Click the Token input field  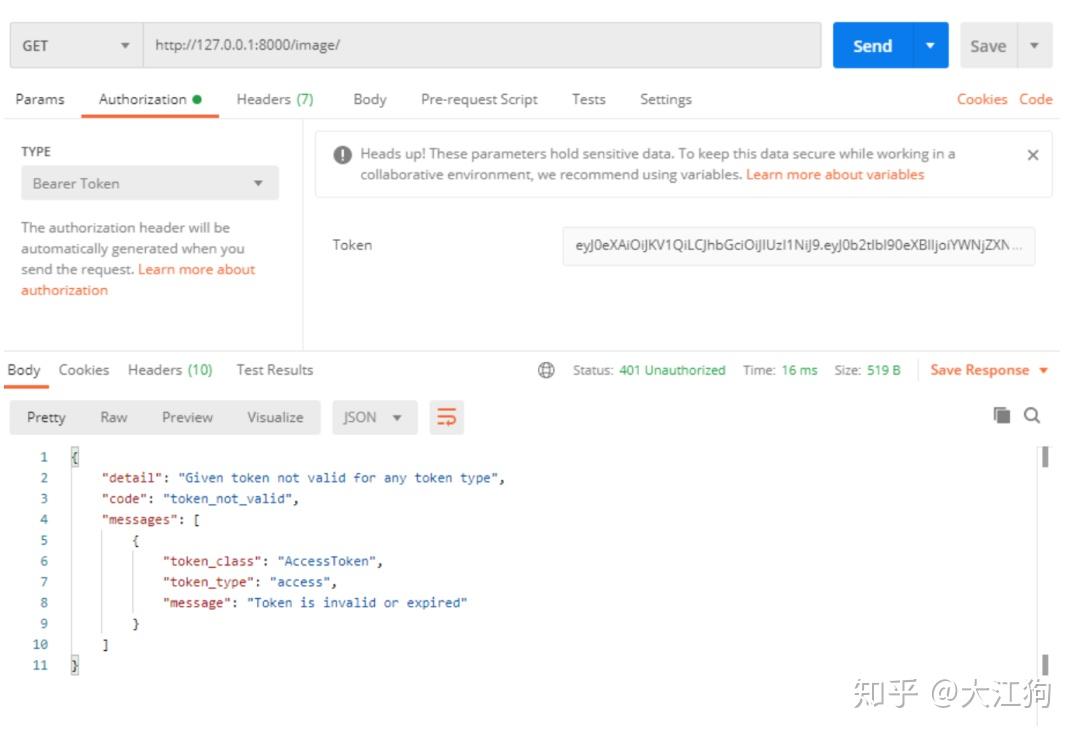click(800, 245)
